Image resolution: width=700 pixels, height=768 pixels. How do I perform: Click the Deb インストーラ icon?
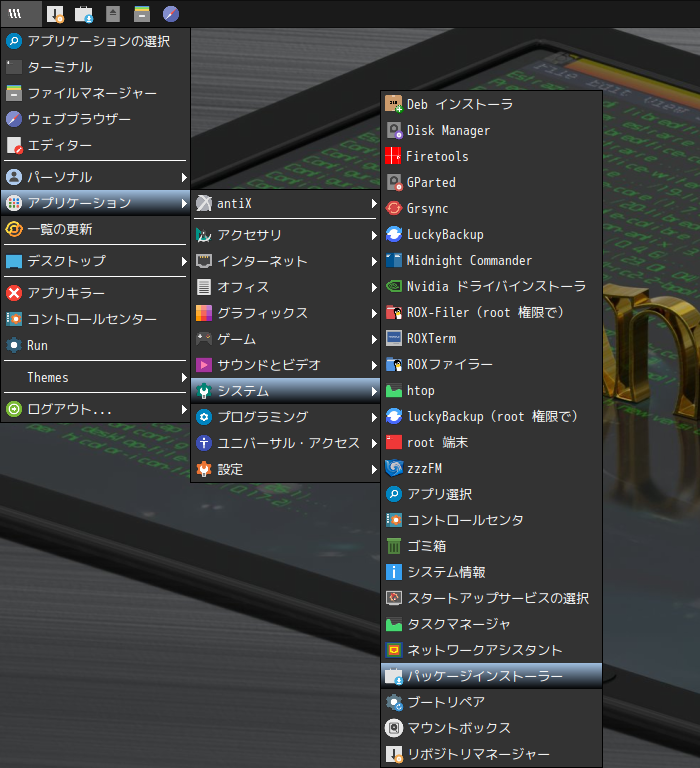click(393, 104)
